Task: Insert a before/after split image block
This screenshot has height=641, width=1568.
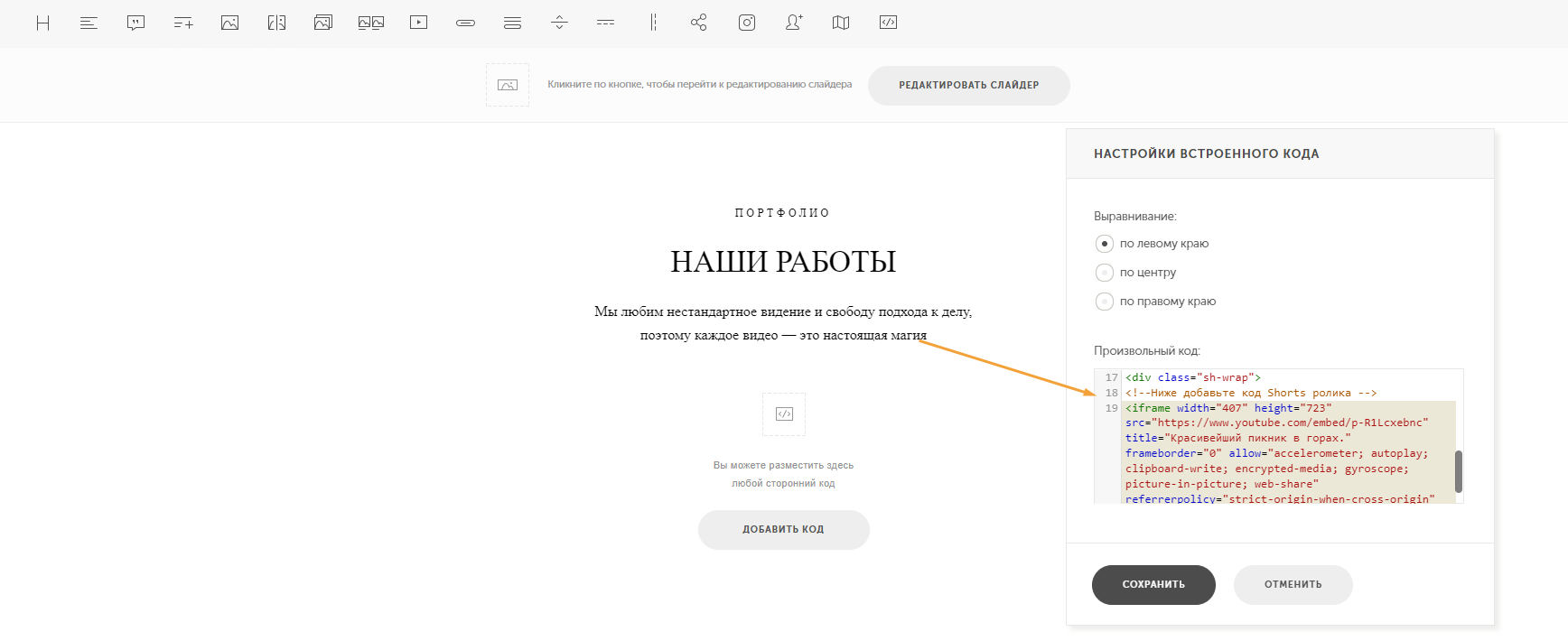Action: coord(276,23)
